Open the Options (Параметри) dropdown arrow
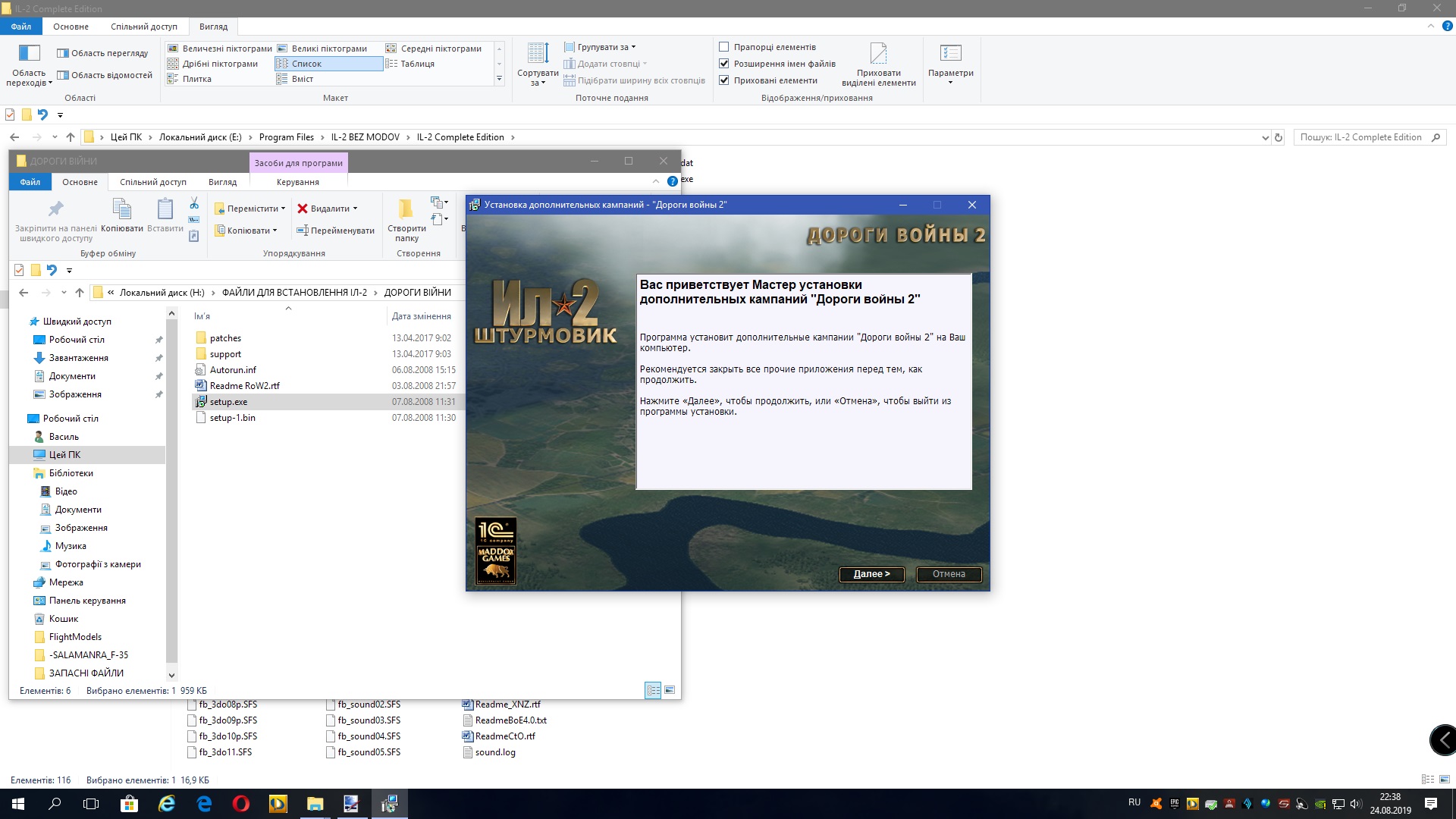 click(x=950, y=82)
